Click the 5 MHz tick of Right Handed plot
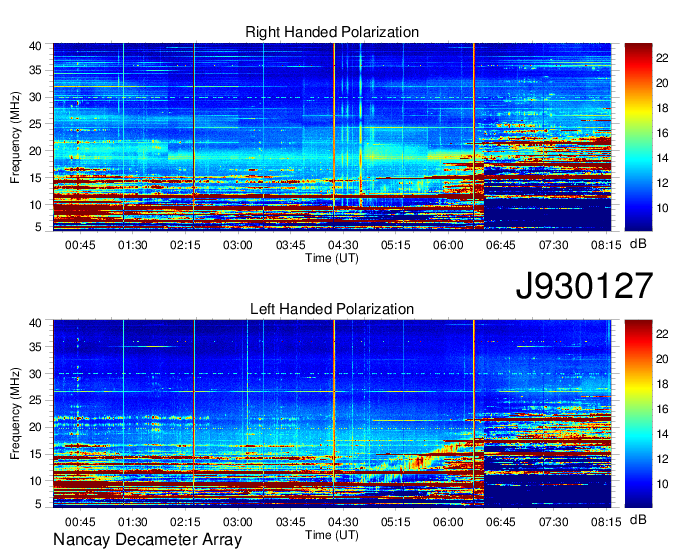Screen dimensions: 680x552 38,227
